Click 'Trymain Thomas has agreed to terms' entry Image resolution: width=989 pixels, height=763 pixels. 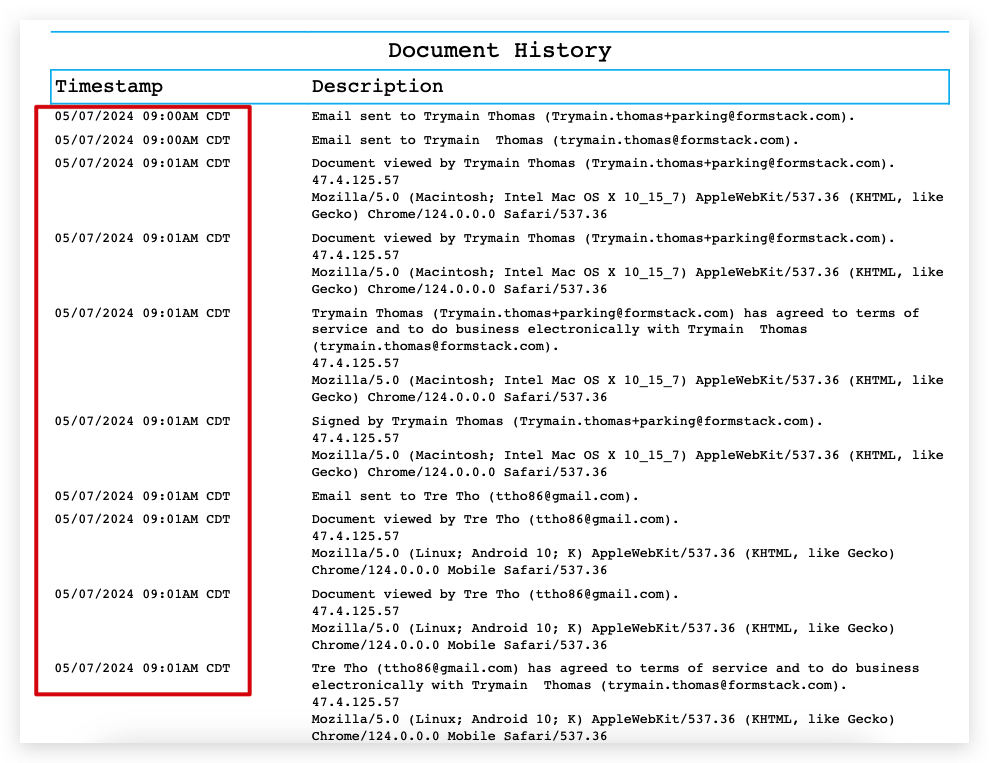tap(615, 313)
